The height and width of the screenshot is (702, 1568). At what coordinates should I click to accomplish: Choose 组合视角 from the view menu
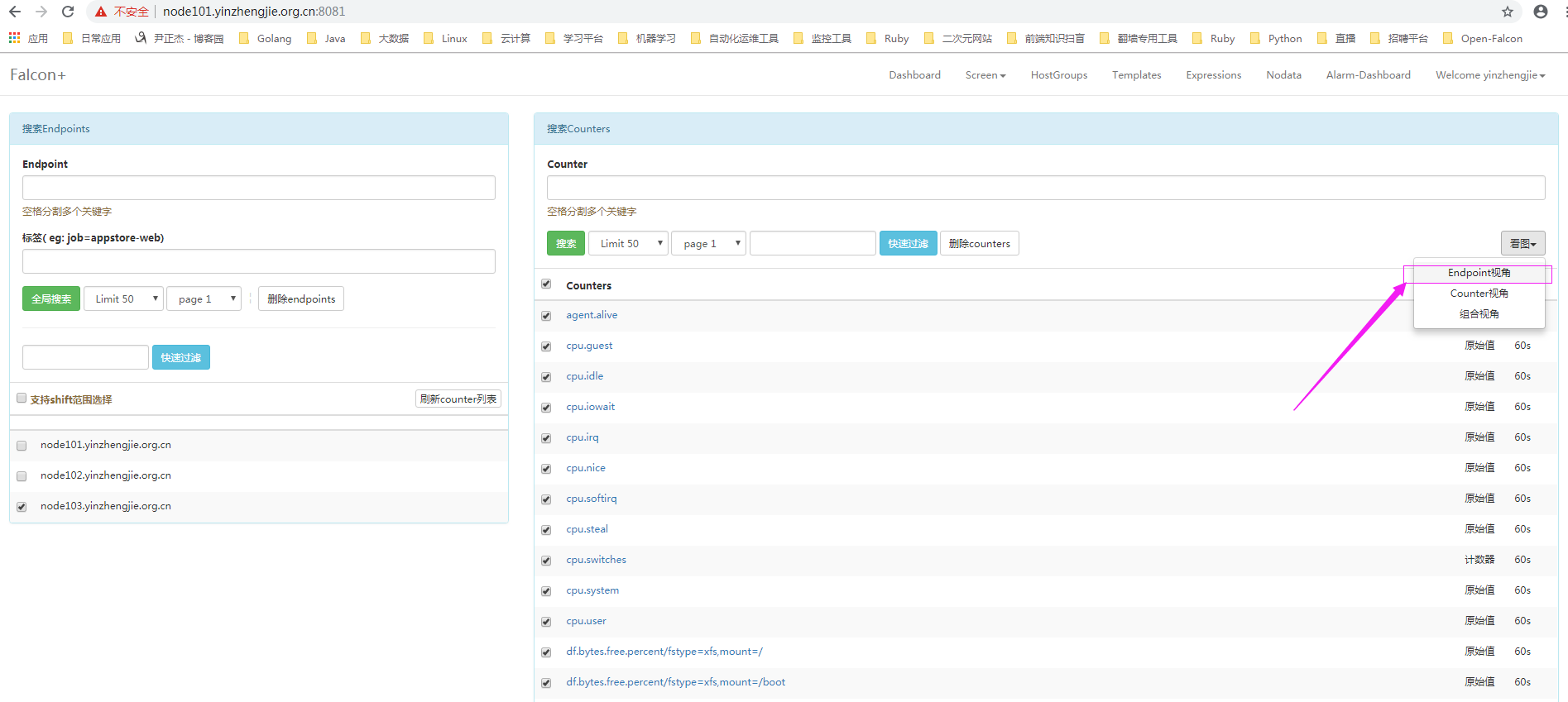(1479, 314)
